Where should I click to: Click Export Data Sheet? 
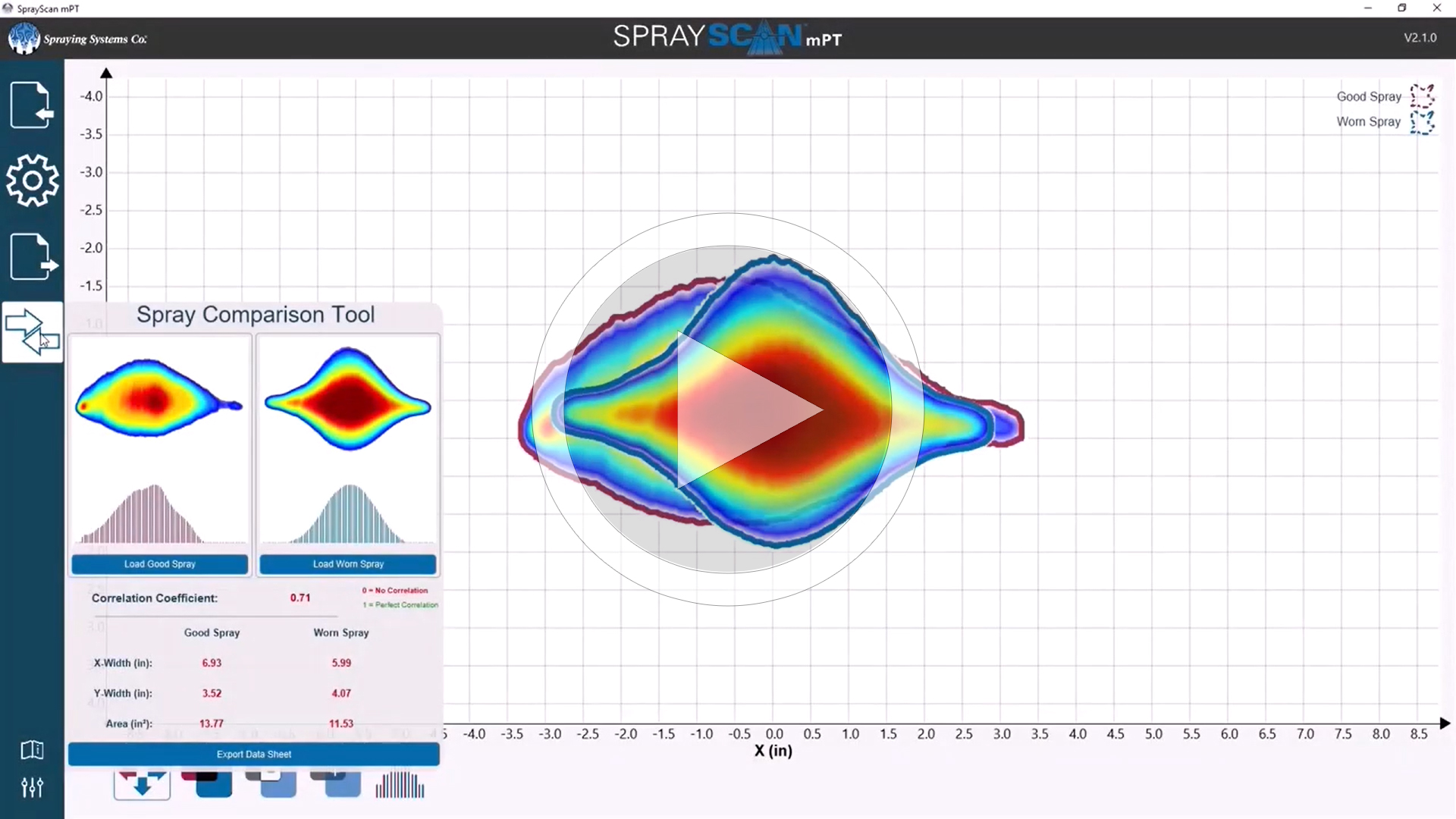coord(253,754)
